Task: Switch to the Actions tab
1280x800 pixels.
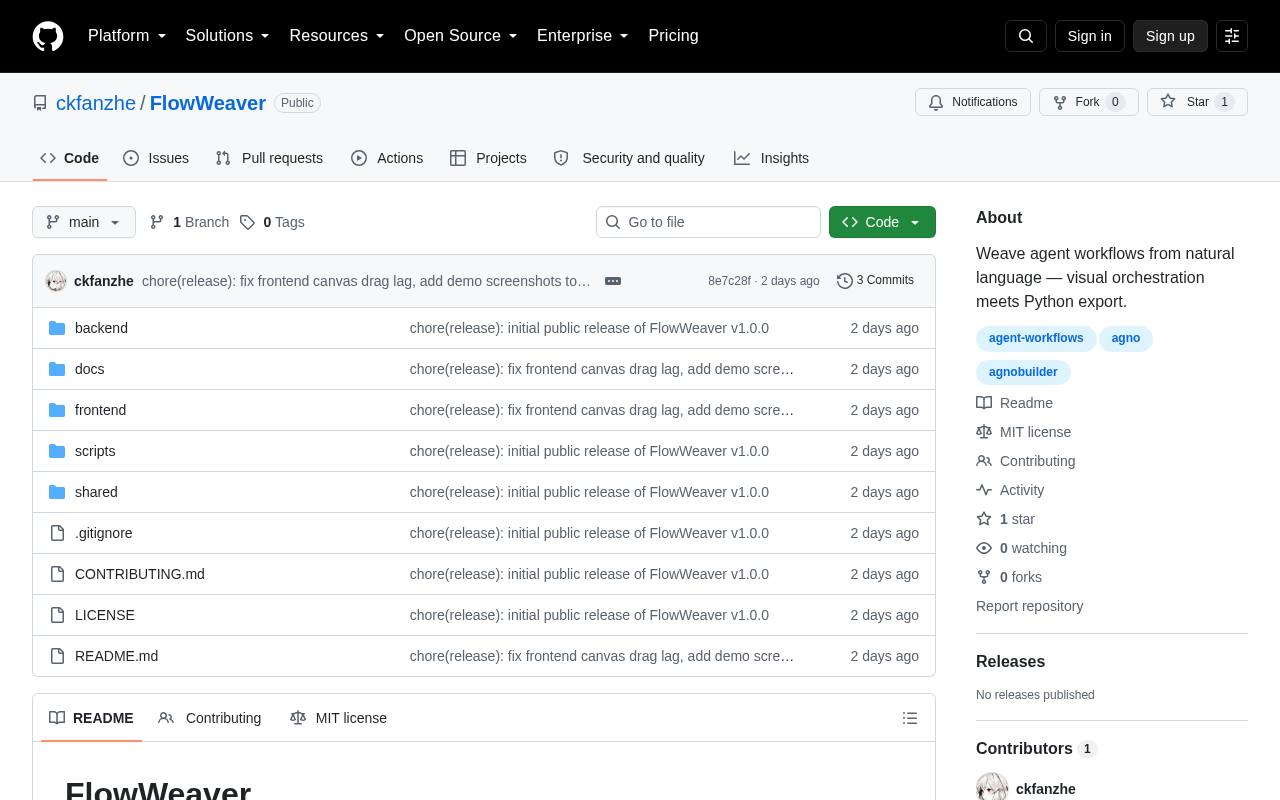Action: click(387, 158)
